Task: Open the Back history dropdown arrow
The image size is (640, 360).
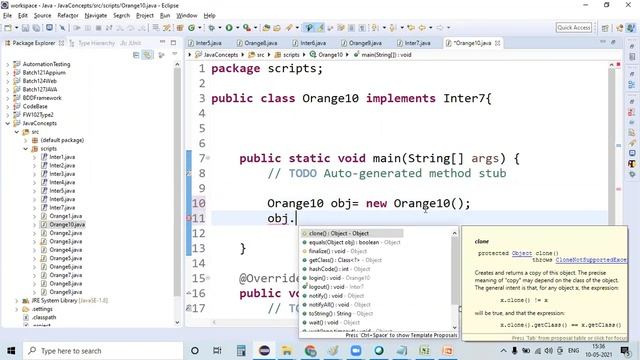Action: tap(431, 28)
